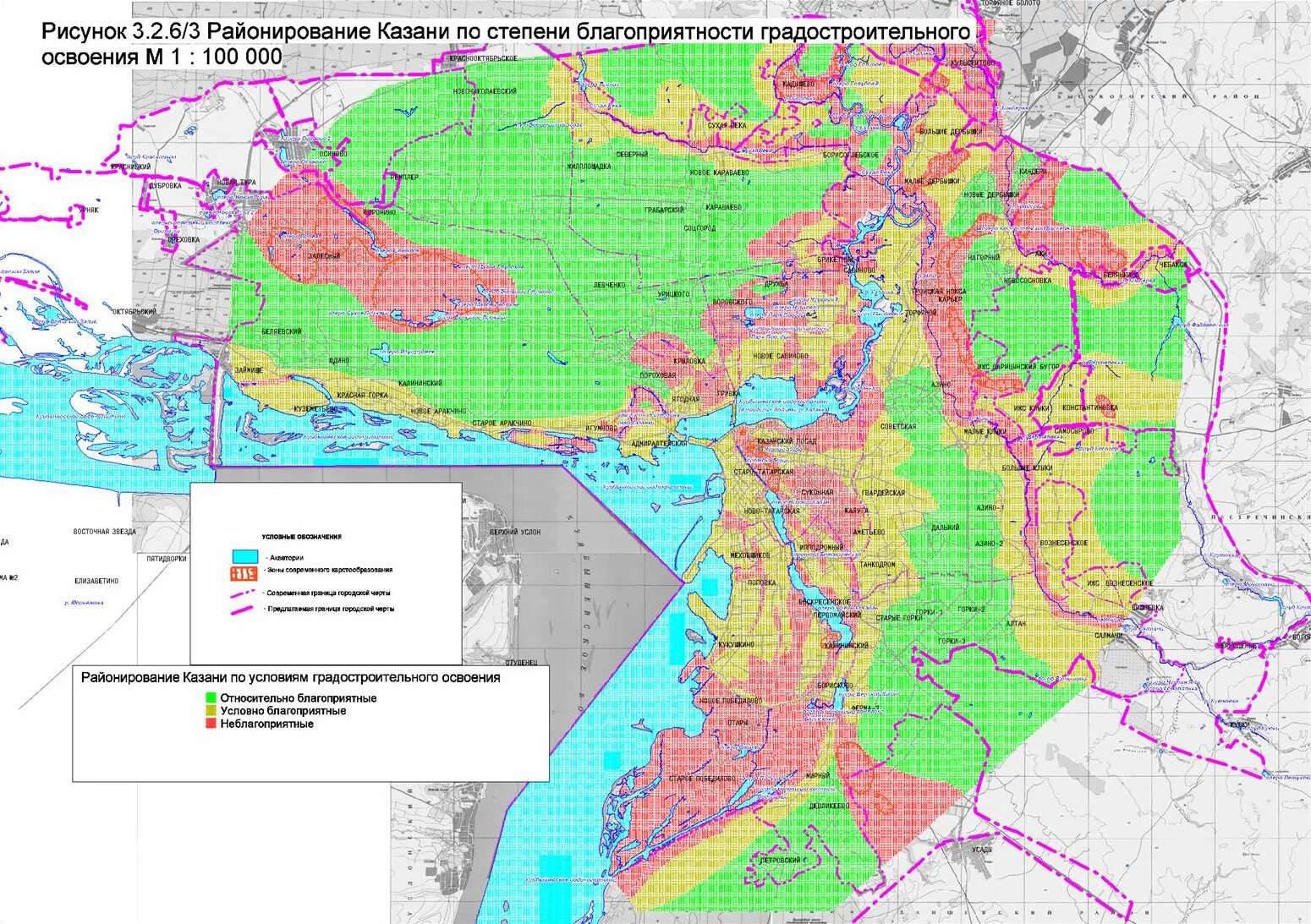Click 'Современная граница городской черты' label
Image resolution: width=1311 pixels, height=924 pixels.
click(330, 593)
